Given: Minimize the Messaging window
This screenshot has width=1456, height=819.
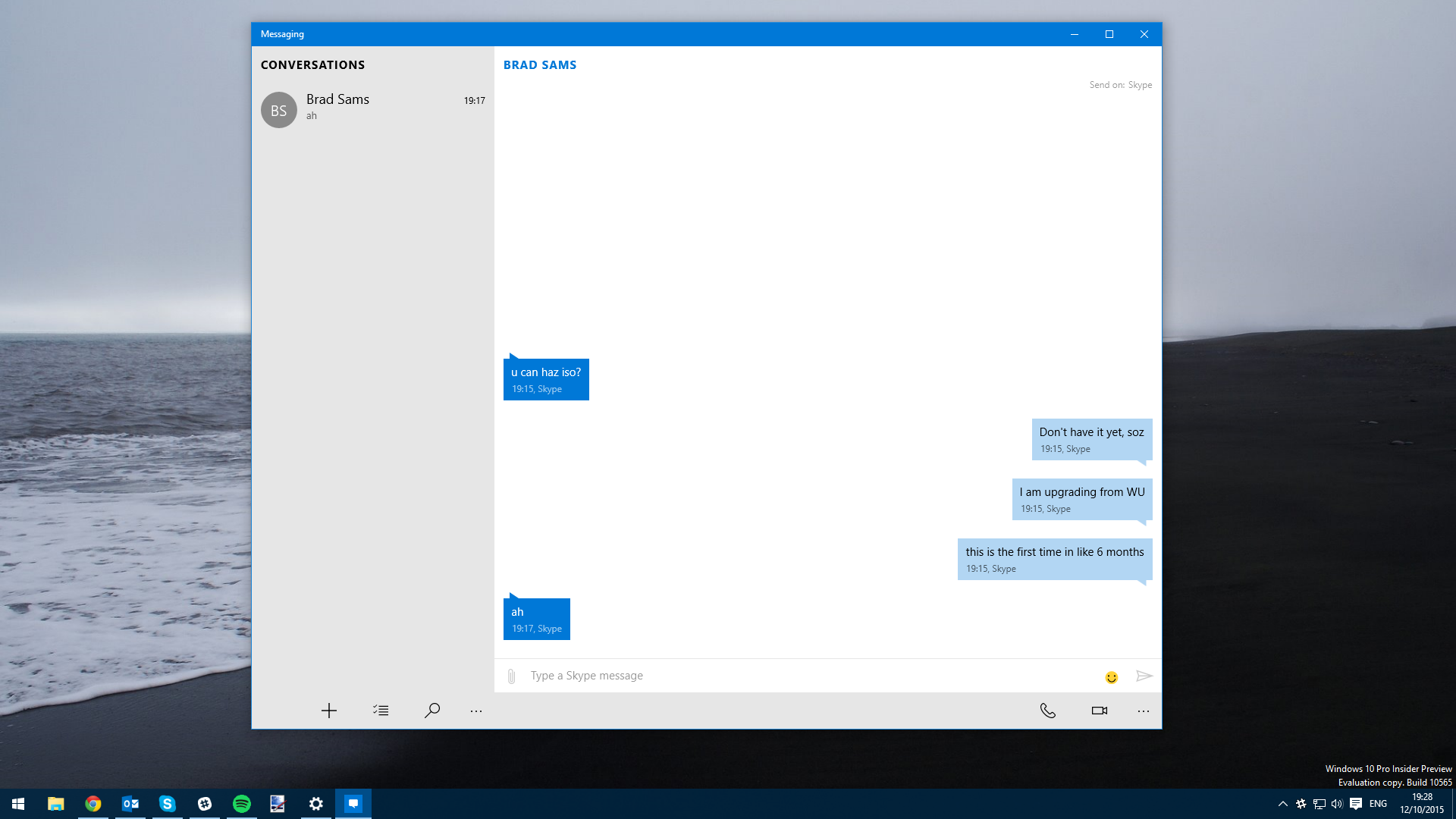Looking at the screenshot, I should (x=1075, y=34).
